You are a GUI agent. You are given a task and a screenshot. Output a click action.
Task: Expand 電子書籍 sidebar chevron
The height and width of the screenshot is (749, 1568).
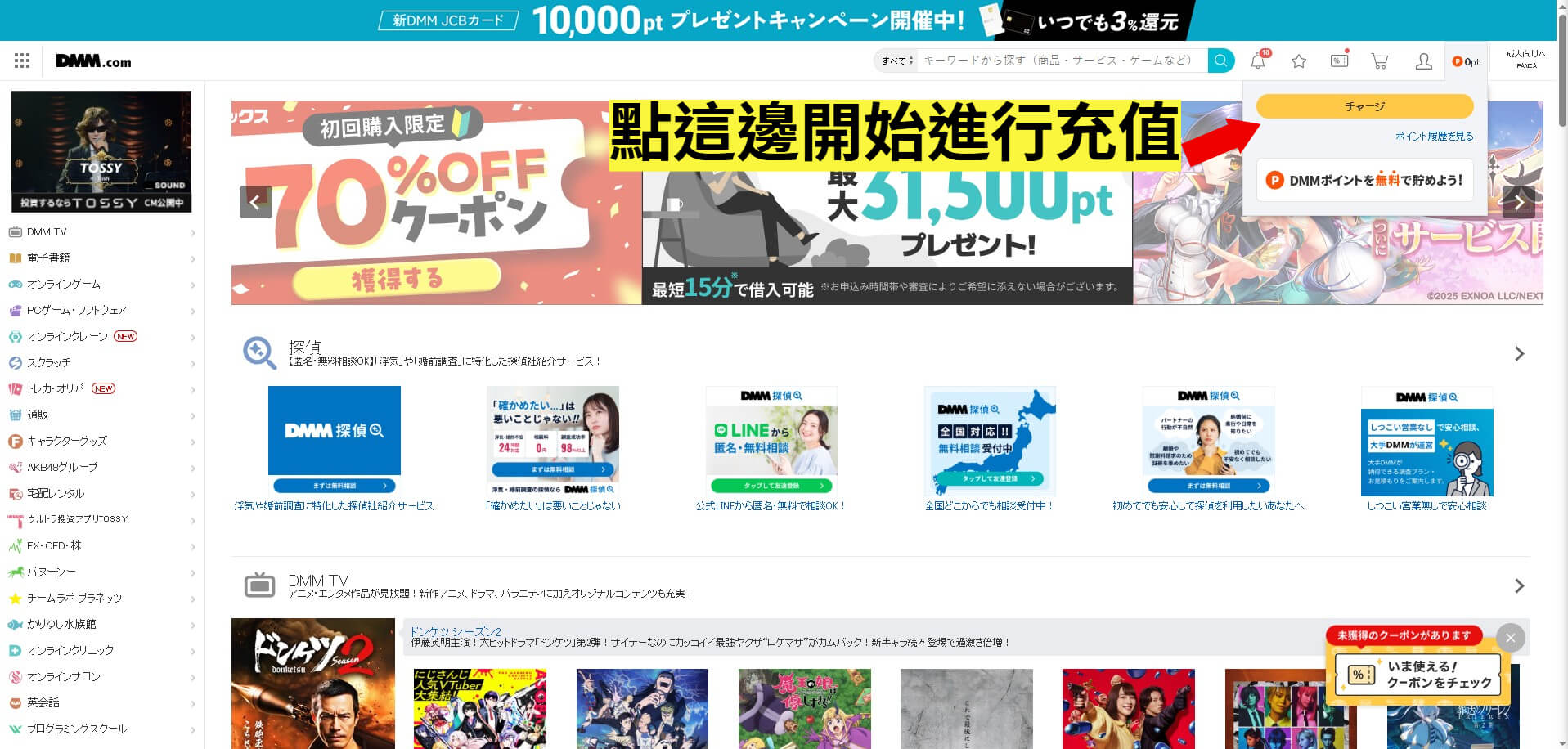click(x=193, y=259)
